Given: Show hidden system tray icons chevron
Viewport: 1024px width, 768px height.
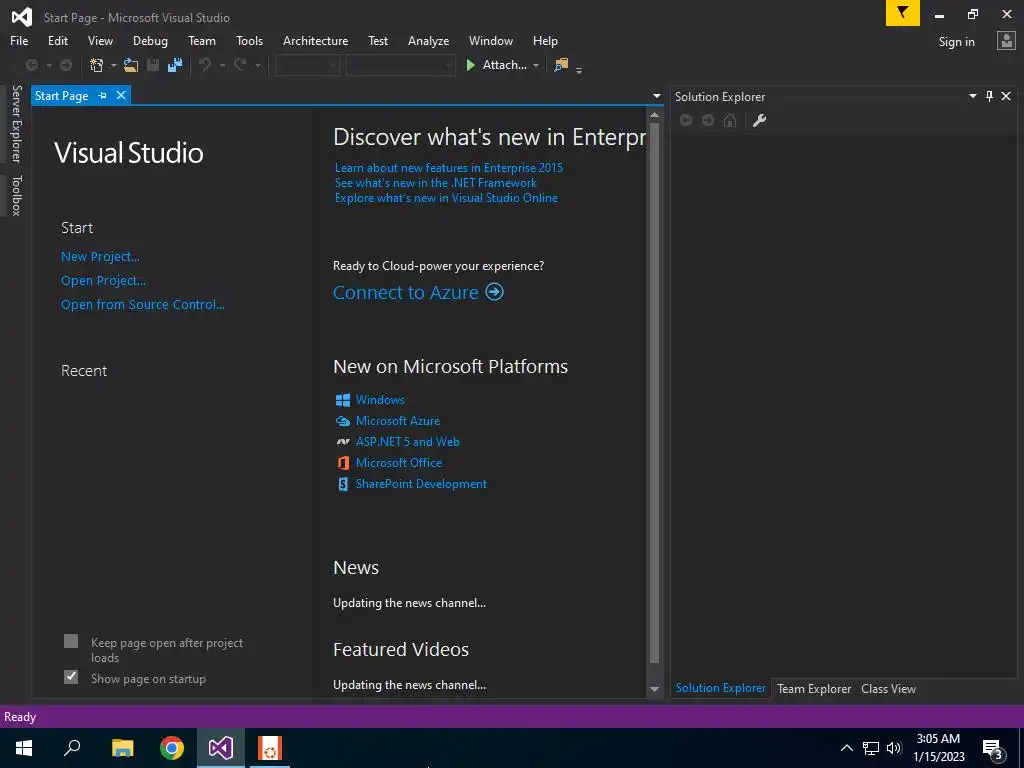Looking at the screenshot, I should tap(846, 748).
